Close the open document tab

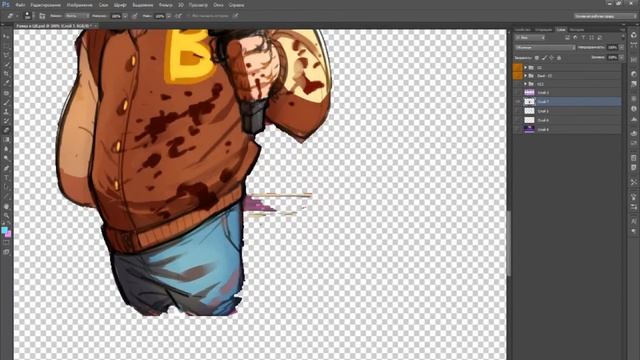[x=96, y=26]
